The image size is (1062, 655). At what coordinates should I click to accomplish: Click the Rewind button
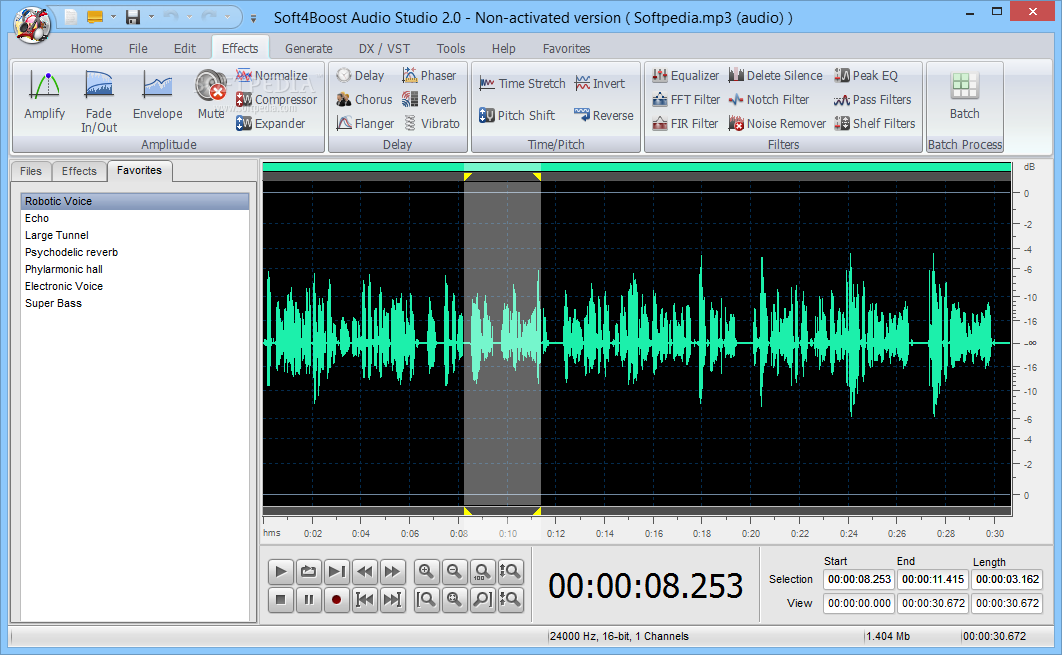pos(364,572)
